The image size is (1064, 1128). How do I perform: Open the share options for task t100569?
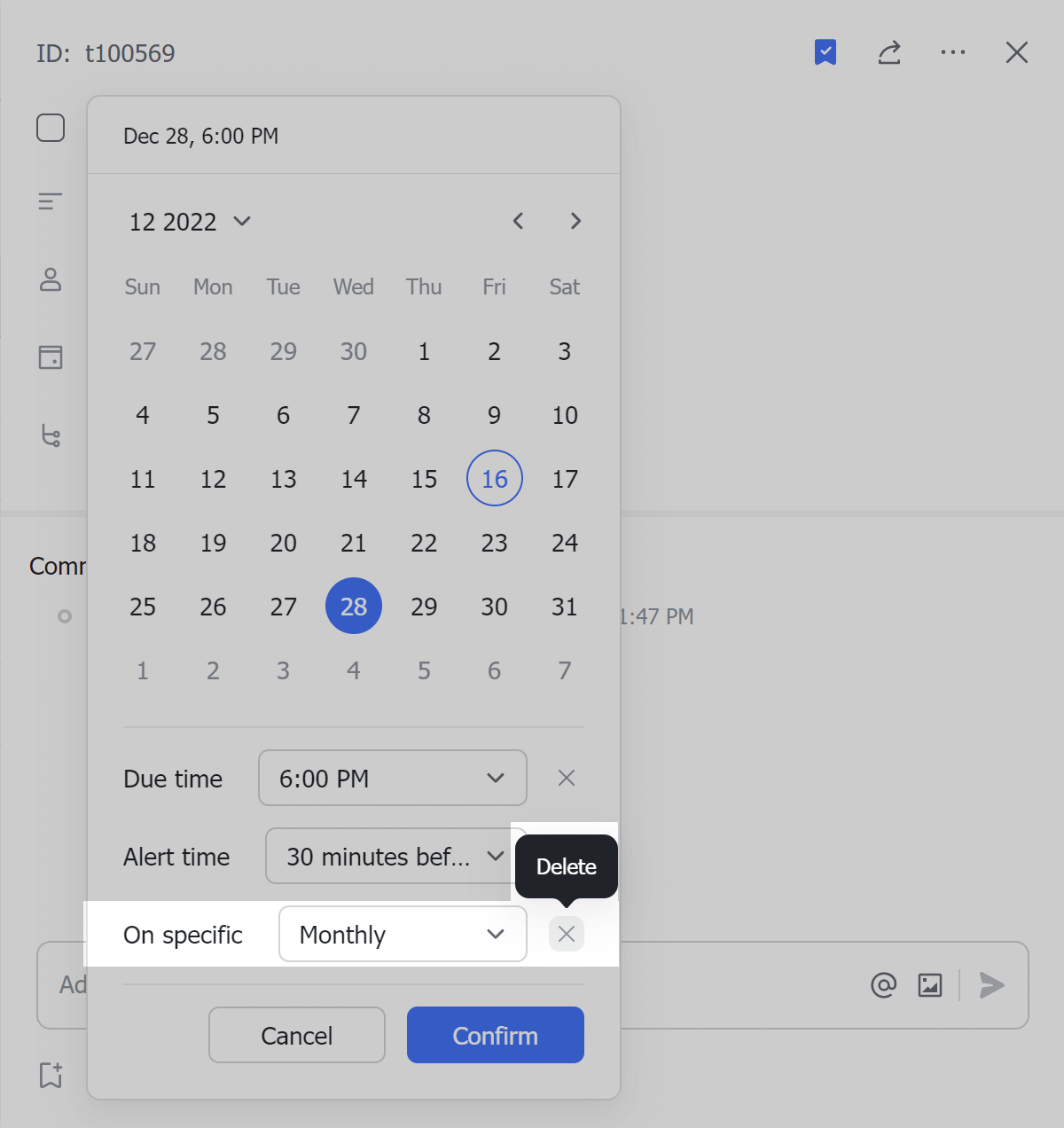tap(889, 52)
